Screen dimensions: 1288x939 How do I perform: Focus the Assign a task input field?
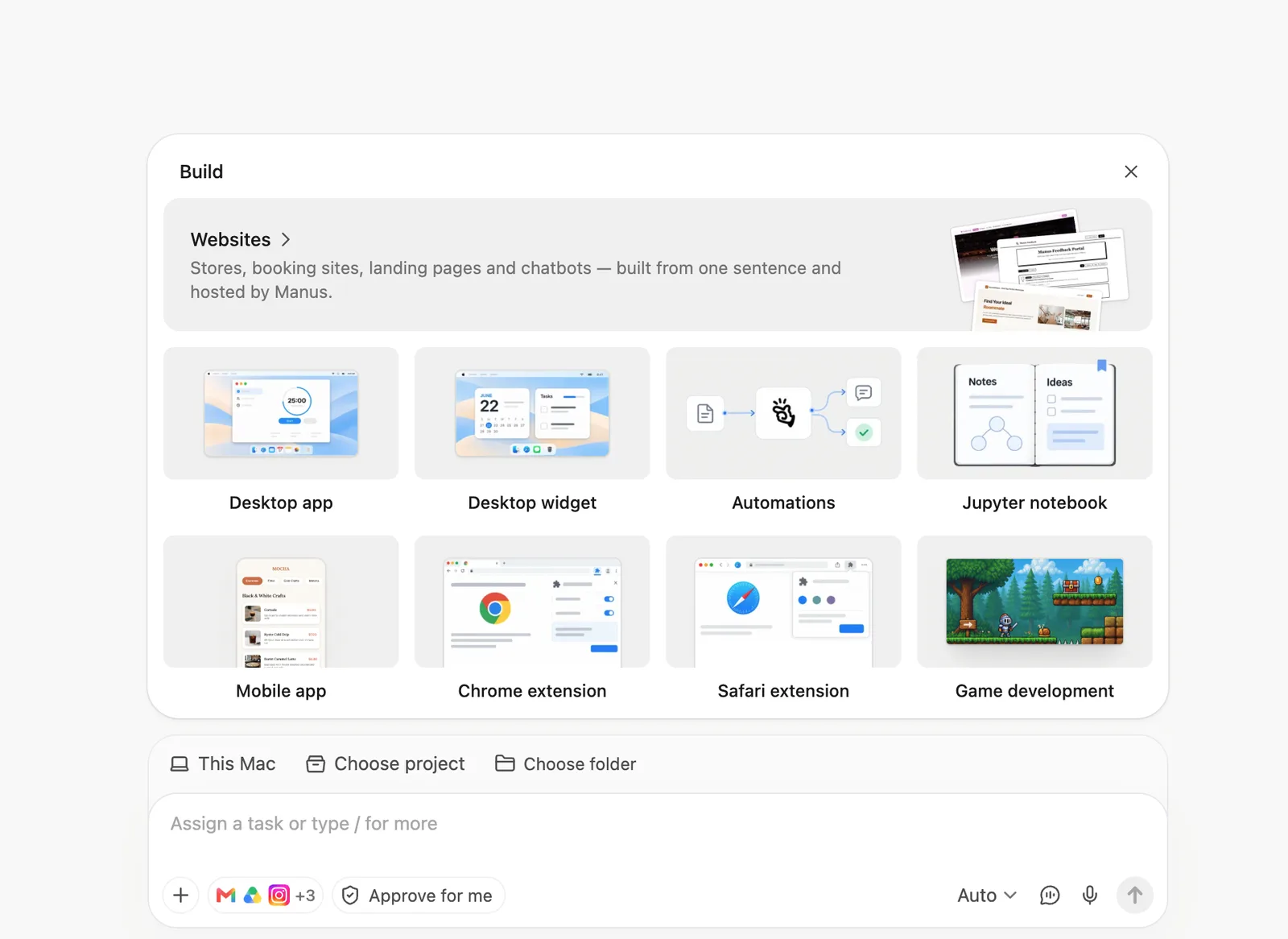pos(658,824)
